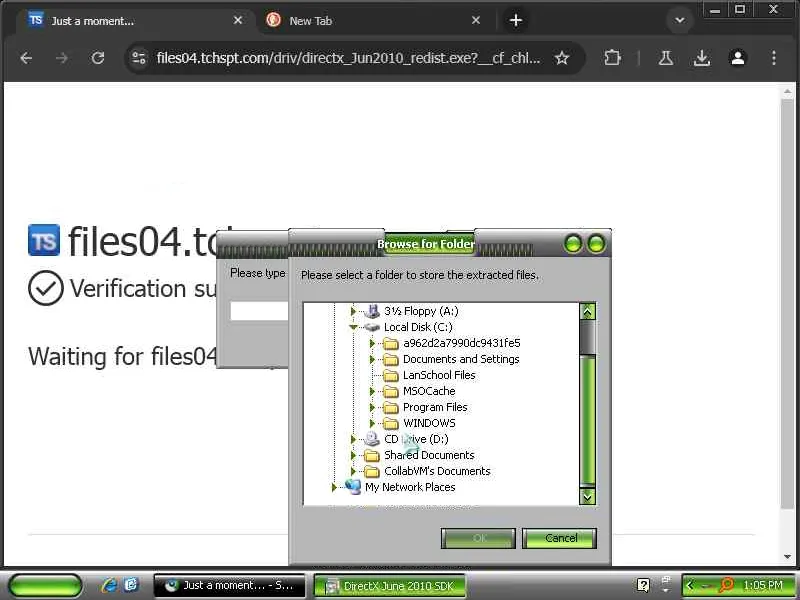Screen dimensions: 800x600
Task: Click the browser forward arrow
Action: (x=62, y=58)
